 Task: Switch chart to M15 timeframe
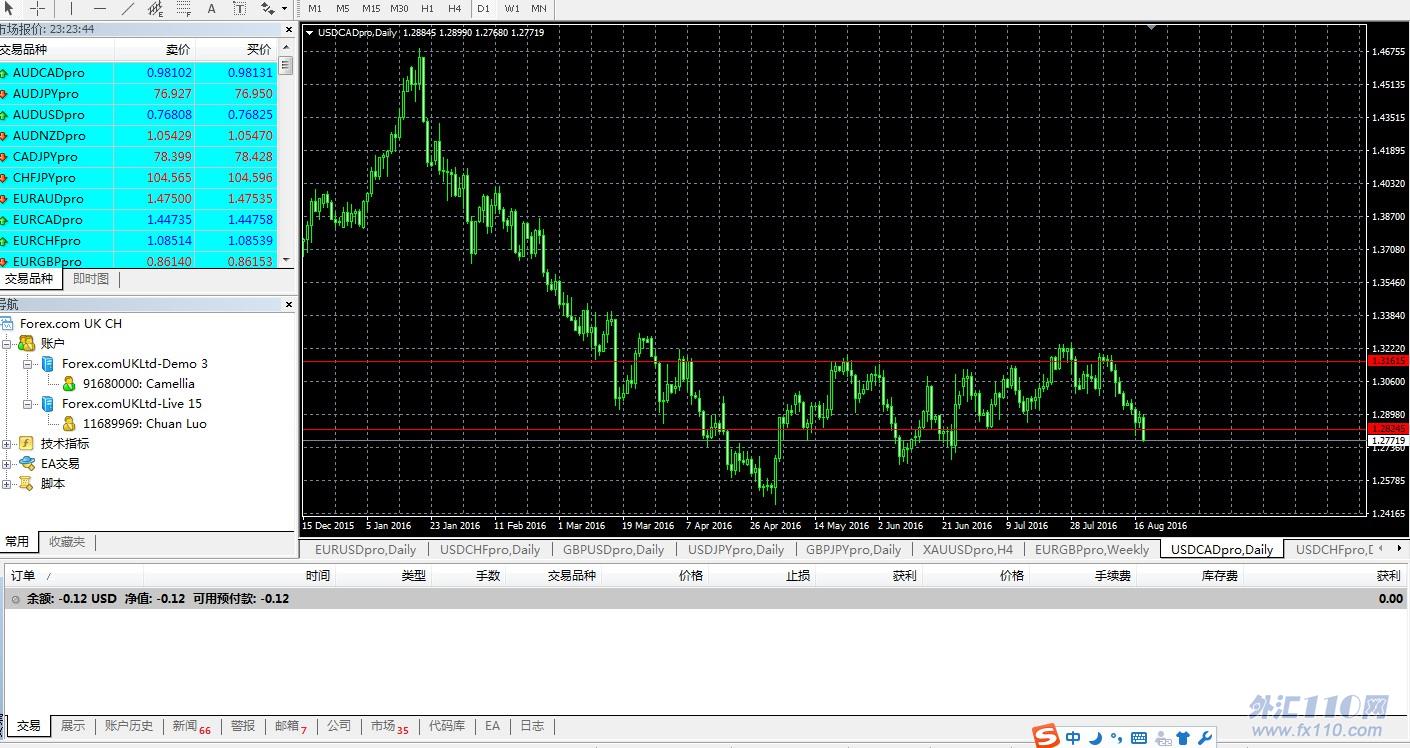371,8
